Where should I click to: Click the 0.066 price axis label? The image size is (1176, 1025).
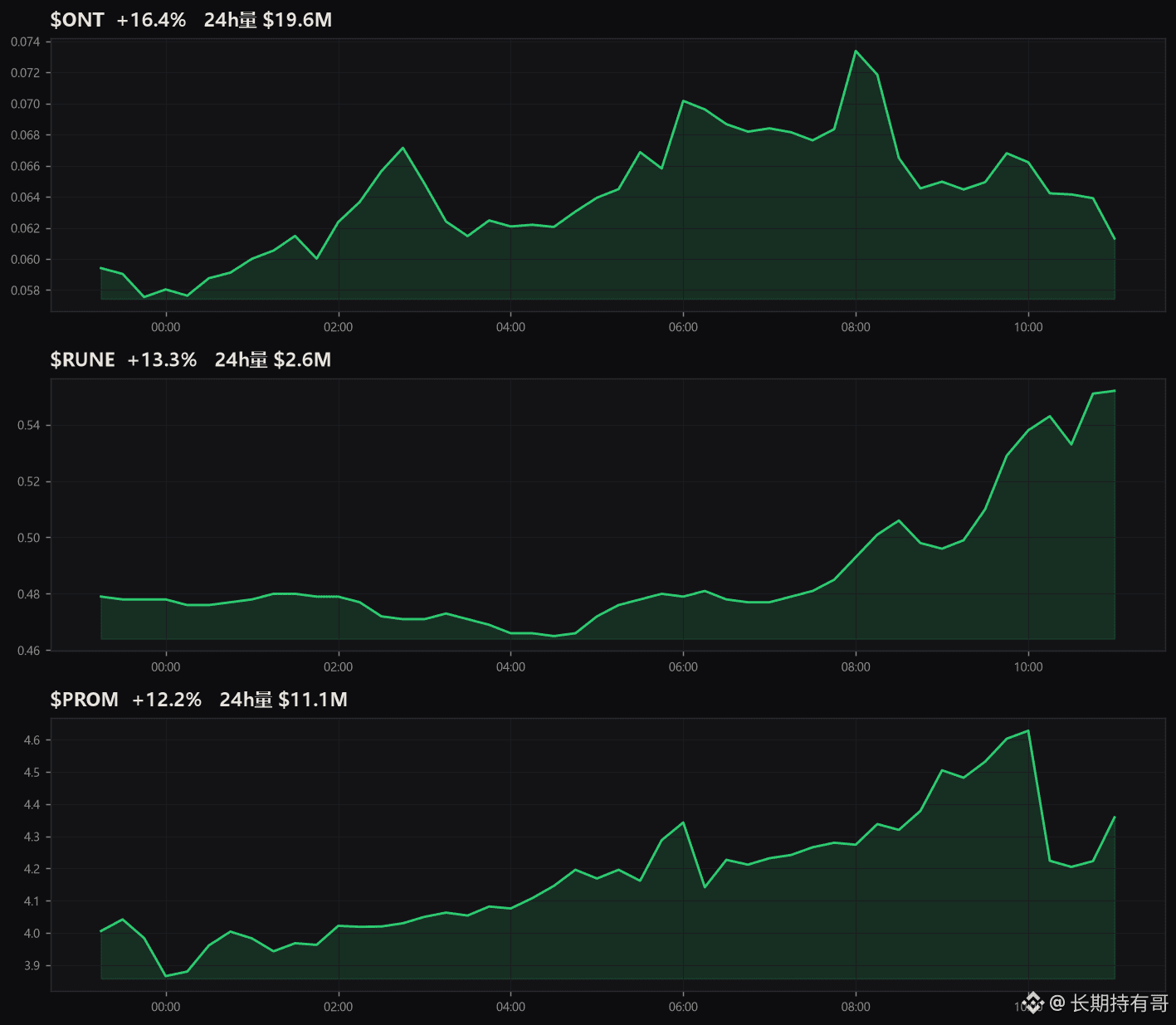click(x=25, y=166)
